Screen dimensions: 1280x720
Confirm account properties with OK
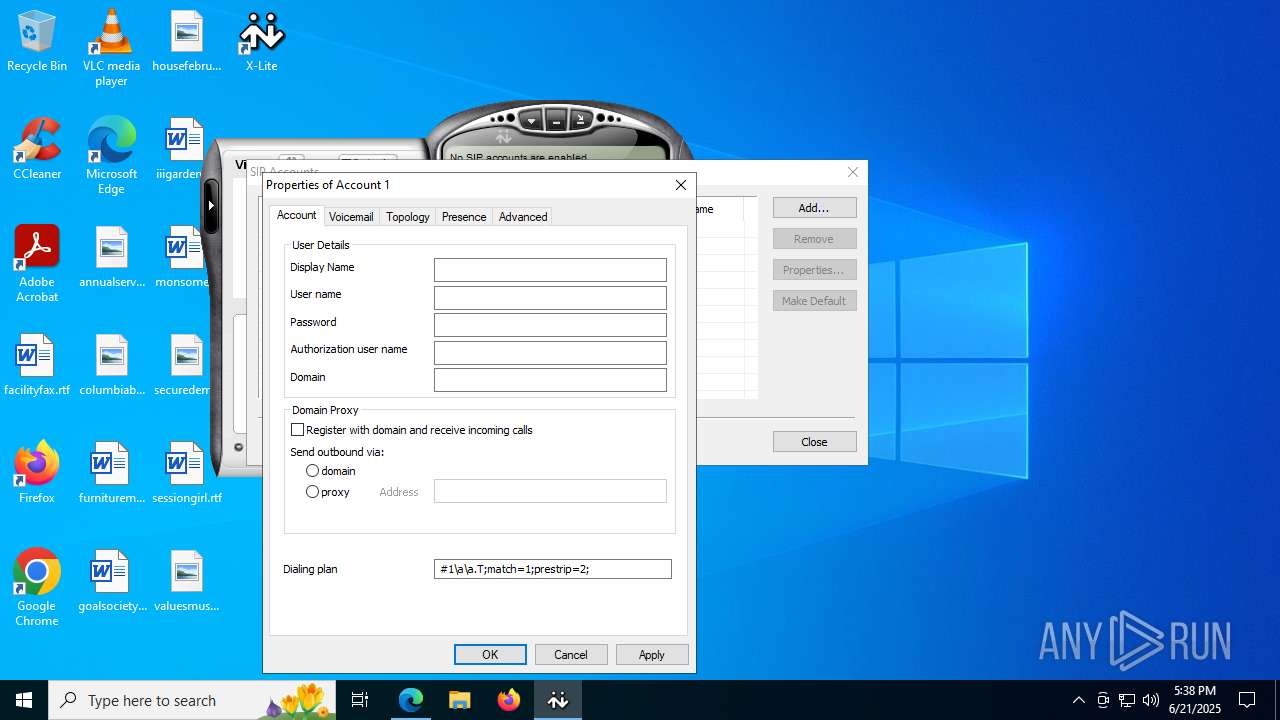pyautogui.click(x=490, y=655)
